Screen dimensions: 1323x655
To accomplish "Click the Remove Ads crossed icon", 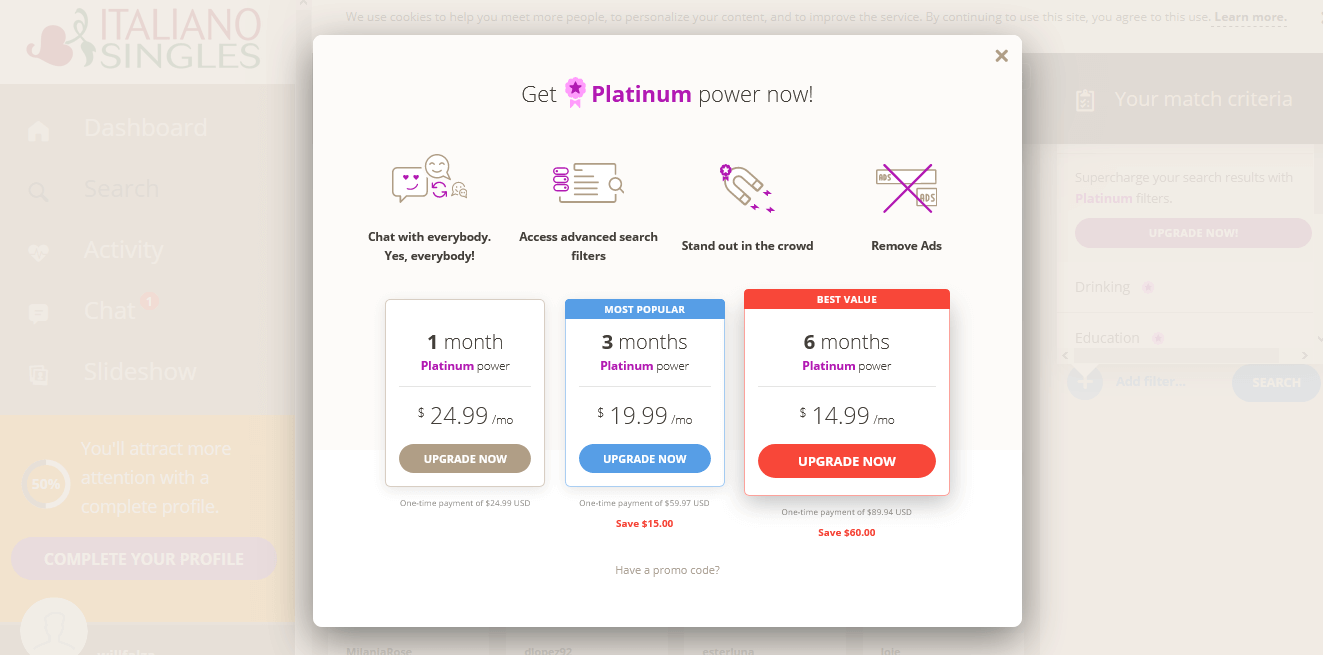I will [906, 188].
